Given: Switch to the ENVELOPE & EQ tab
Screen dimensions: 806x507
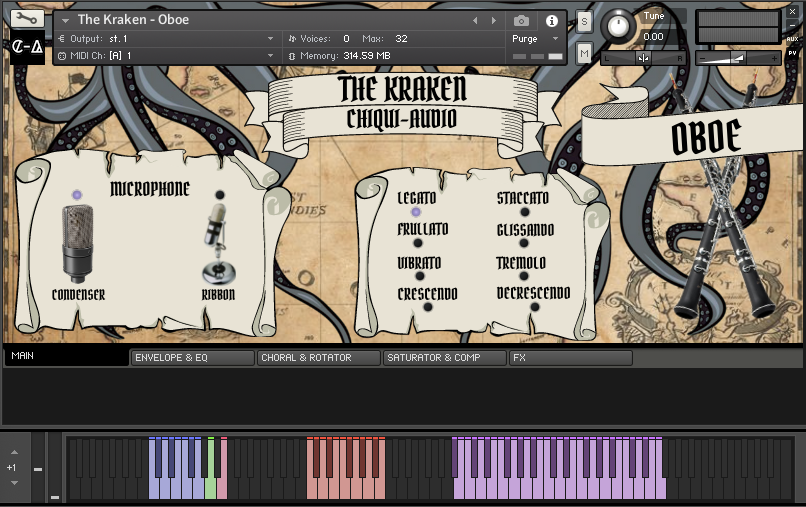Looking at the screenshot, I should (192, 357).
